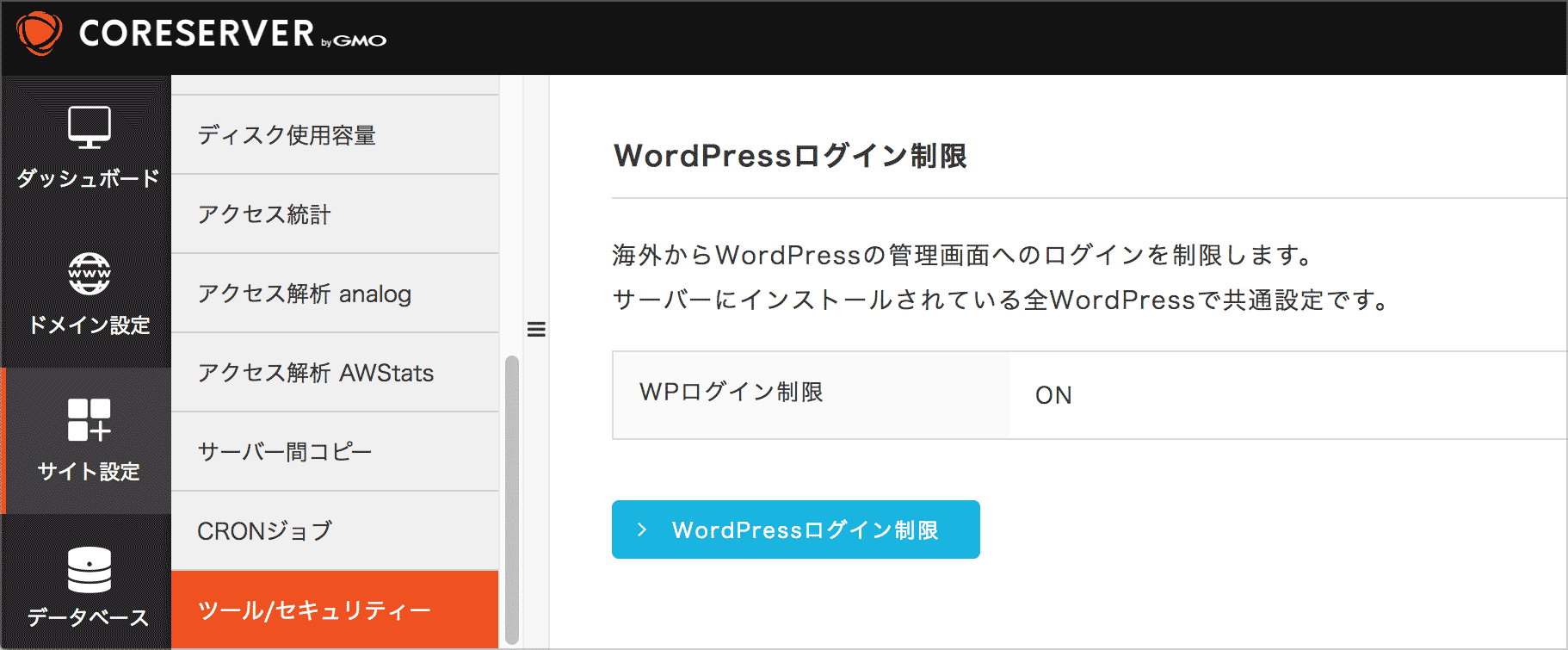
Task: Click the blue WordPressログイン制限 button
Action: coord(796,529)
